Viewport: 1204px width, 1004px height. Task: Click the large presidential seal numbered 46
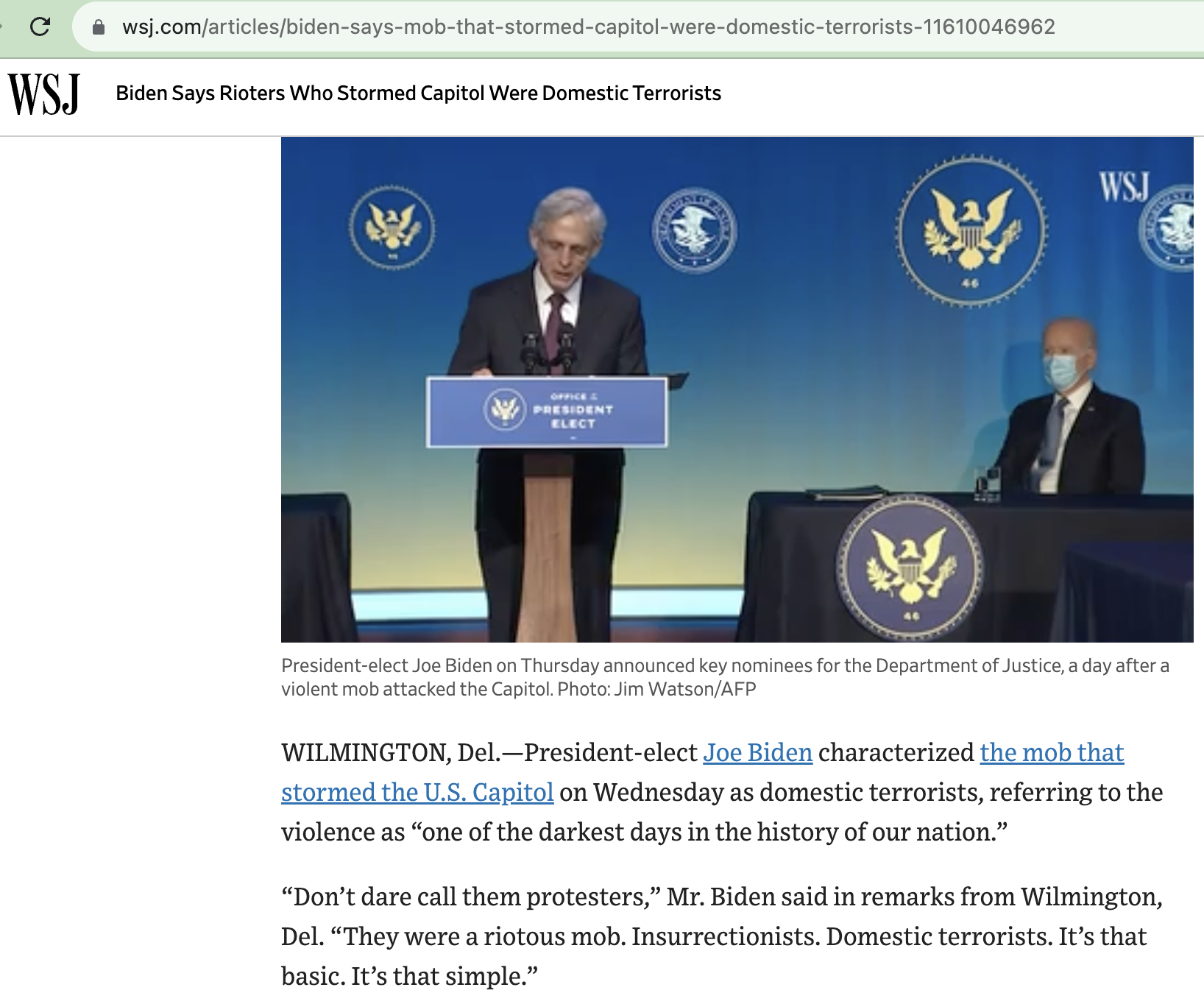(x=971, y=232)
